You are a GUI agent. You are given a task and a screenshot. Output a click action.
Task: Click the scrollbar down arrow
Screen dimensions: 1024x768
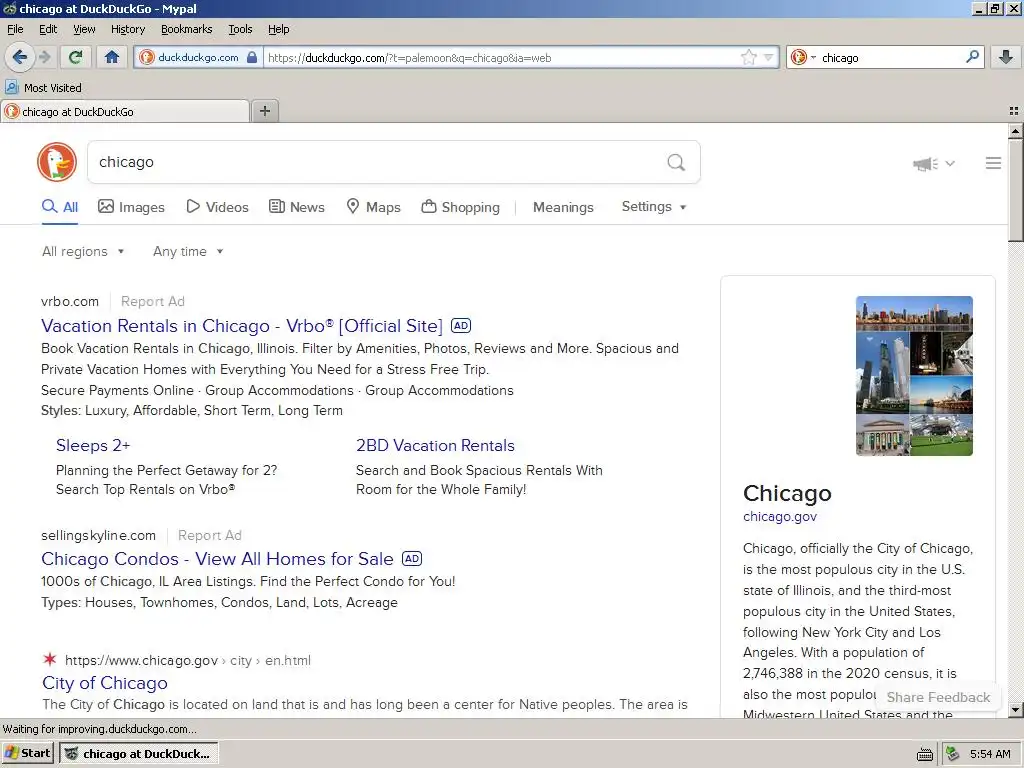[1016, 710]
